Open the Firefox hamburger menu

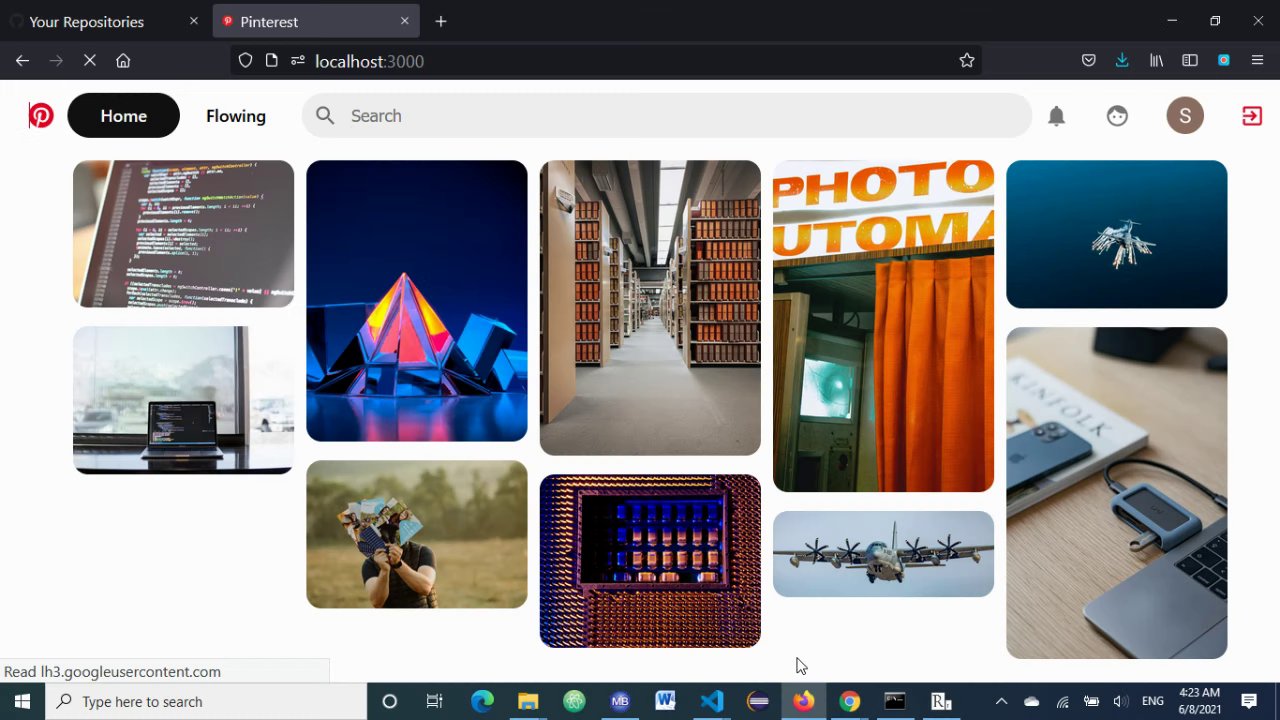[x=1257, y=61]
